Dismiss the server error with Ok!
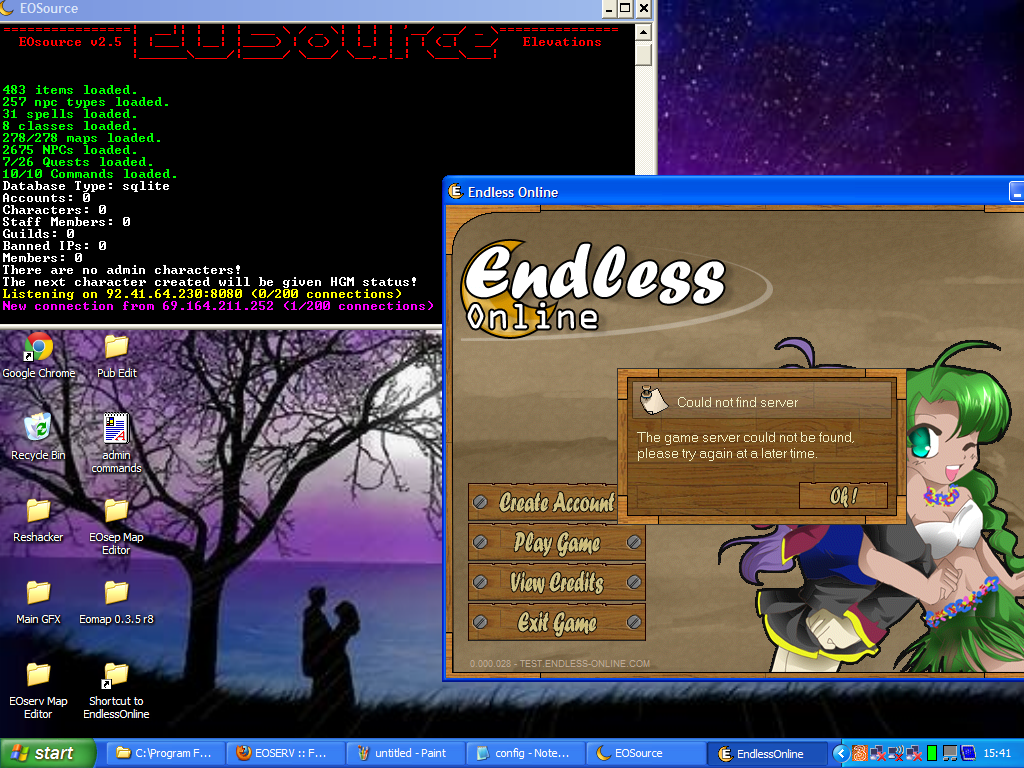This screenshot has width=1024, height=768. tap(843, 496)
